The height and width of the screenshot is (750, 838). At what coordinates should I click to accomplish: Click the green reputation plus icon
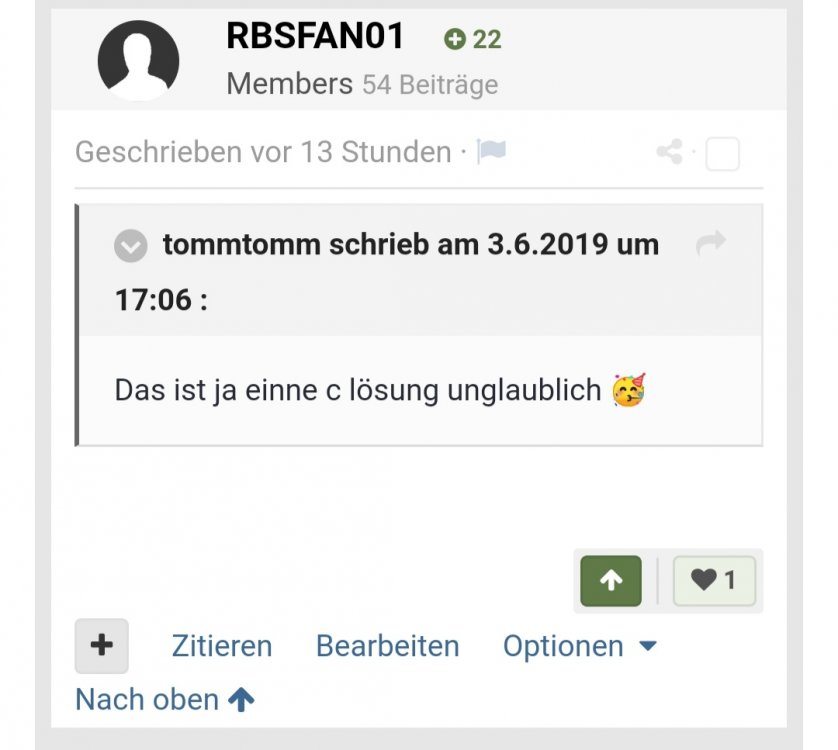455,39
